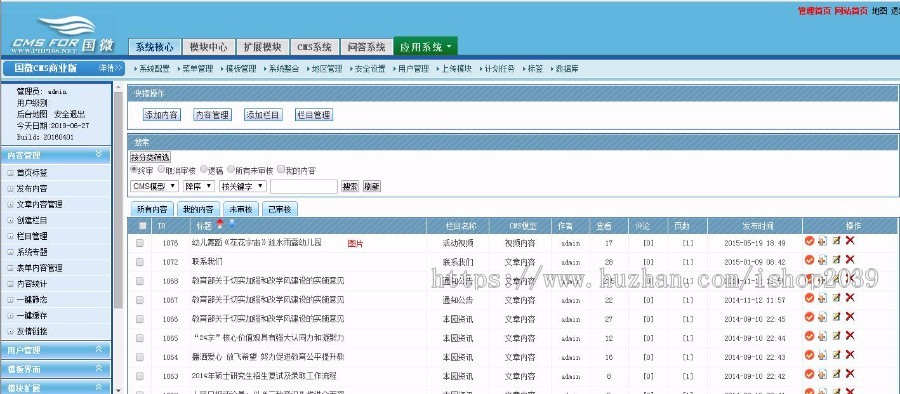Click copy-page icon in row 1067
Screen dimensions: 900x394
(823, 298)
